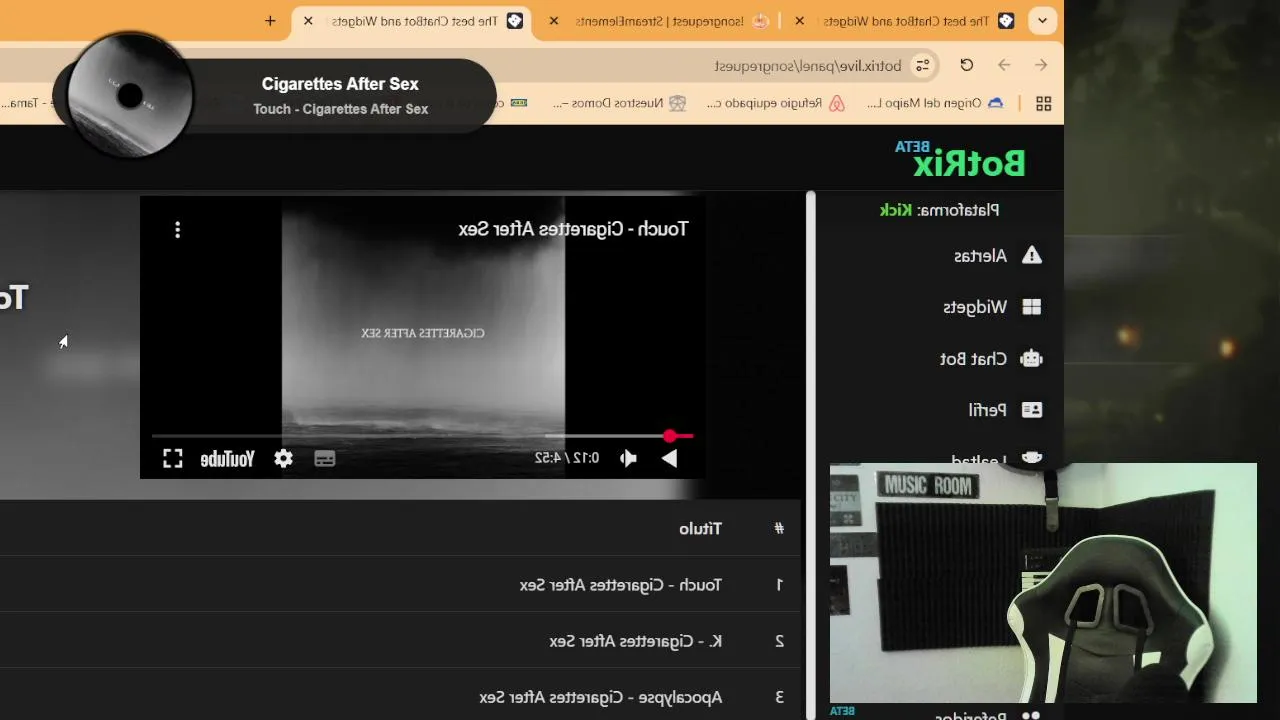Image resolution: width=1280 pixels, height=720 pixels.
Task: Select the active ChatBot and Widgets tab
Action: [412, 21]
